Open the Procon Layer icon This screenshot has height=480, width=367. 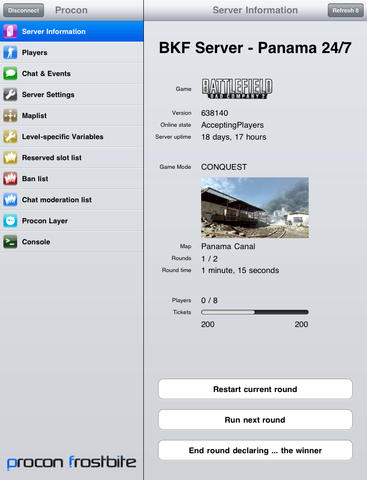[x=10, y=220]
